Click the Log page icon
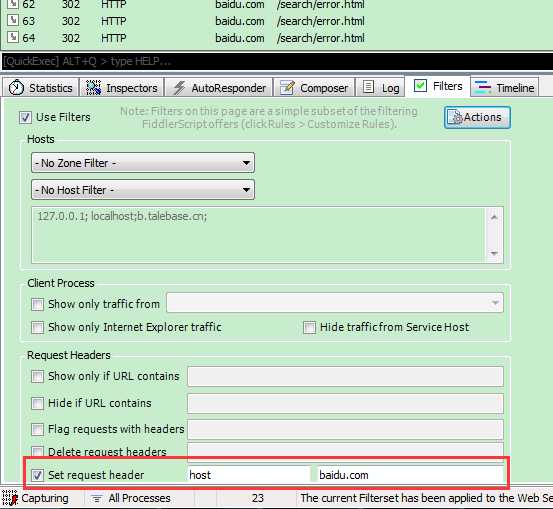Screen dimensions: 553x509 point(368,87)
